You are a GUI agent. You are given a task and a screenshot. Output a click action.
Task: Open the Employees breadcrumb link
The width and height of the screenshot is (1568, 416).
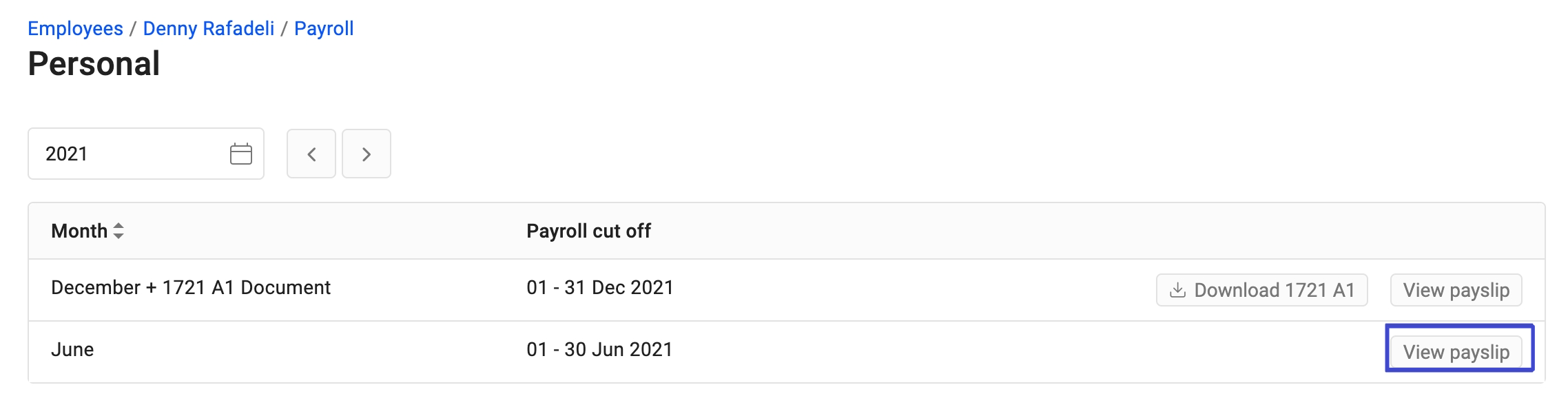75,28
